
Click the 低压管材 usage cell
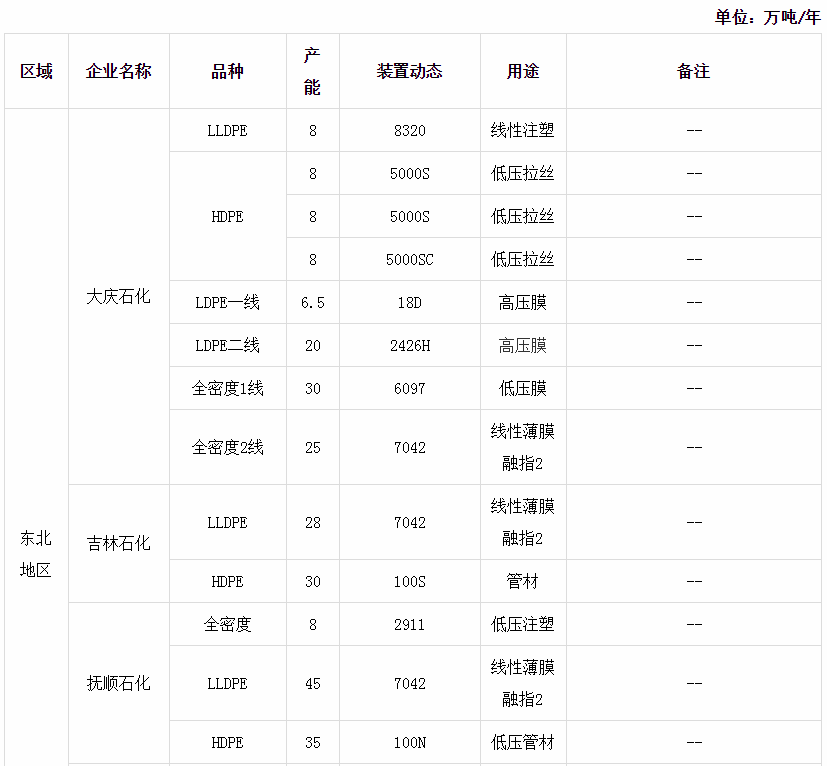tap(523, 742)
